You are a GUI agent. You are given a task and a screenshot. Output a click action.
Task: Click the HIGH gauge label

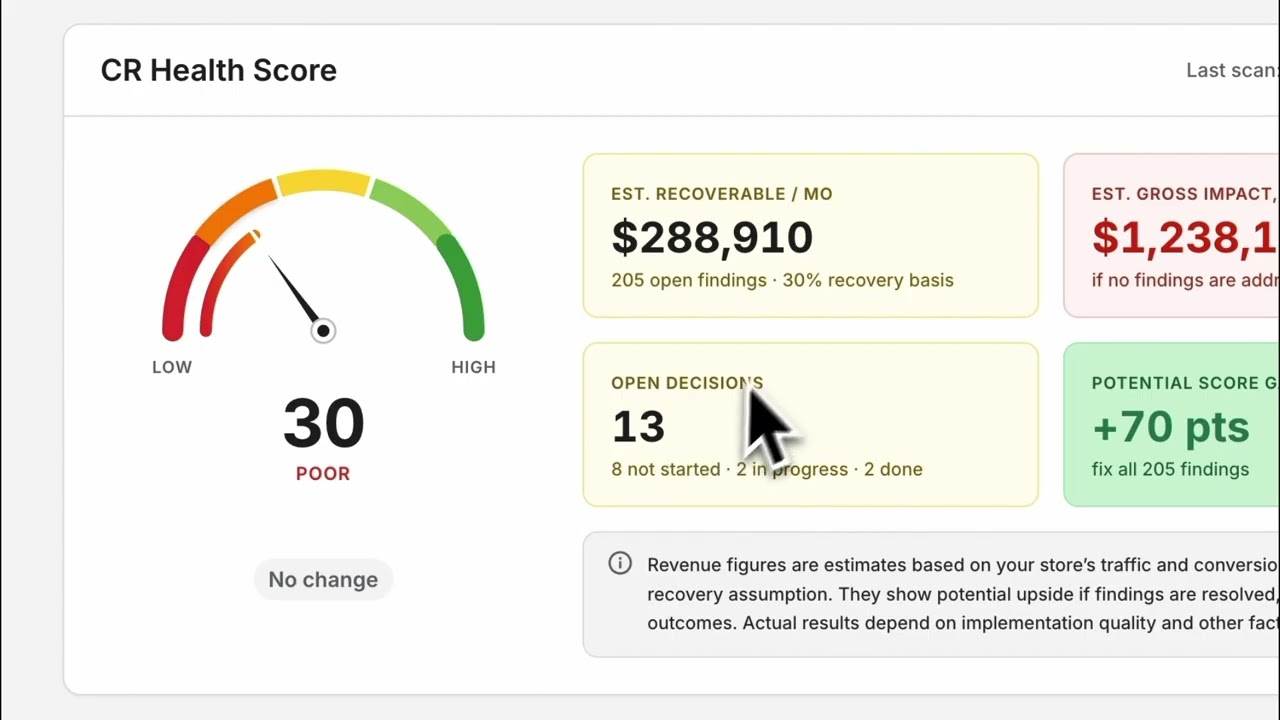pyautogui.click(x=473, y=367)
